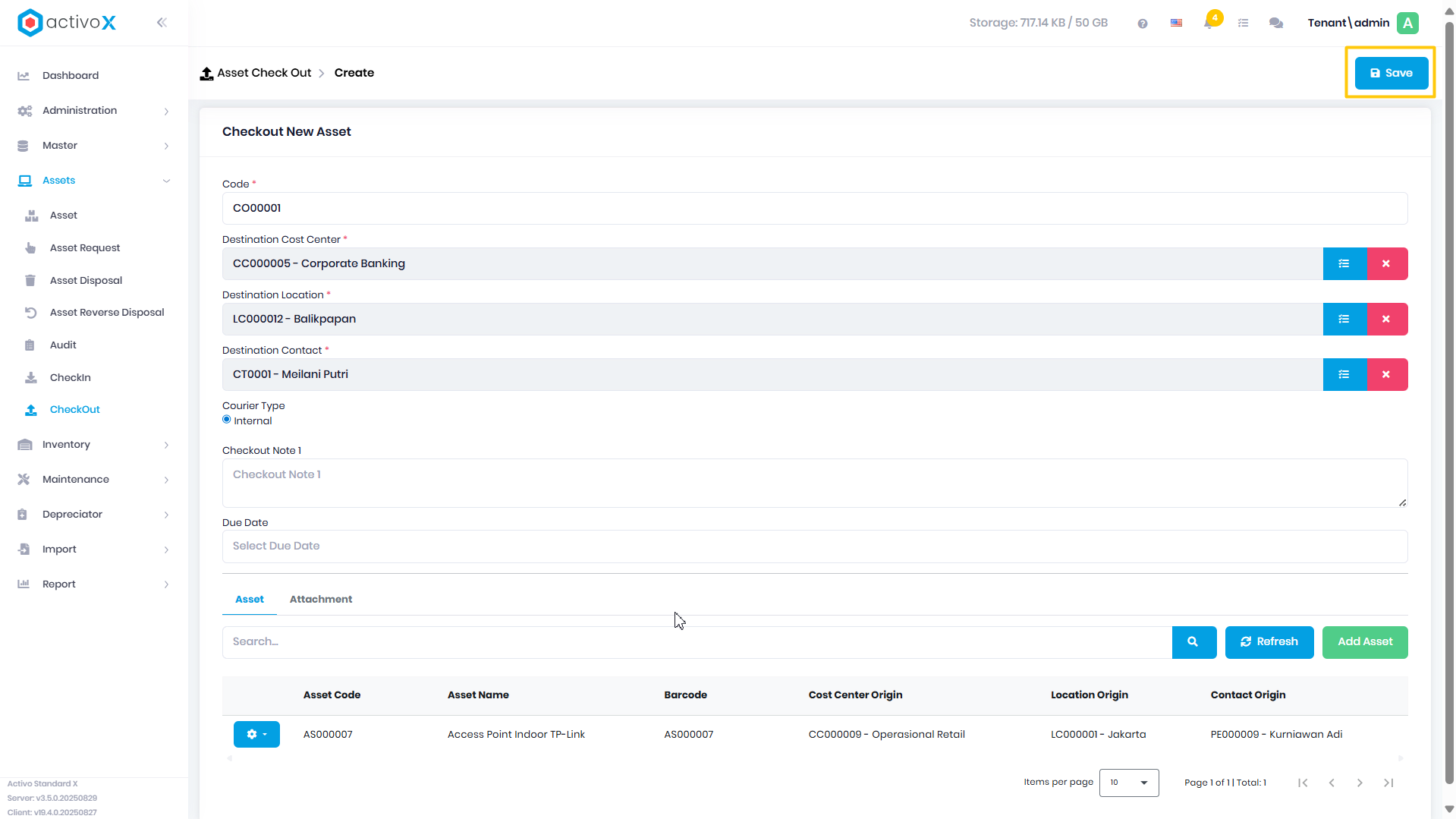Expand the Maintenance menu

[x=94, y=480]
